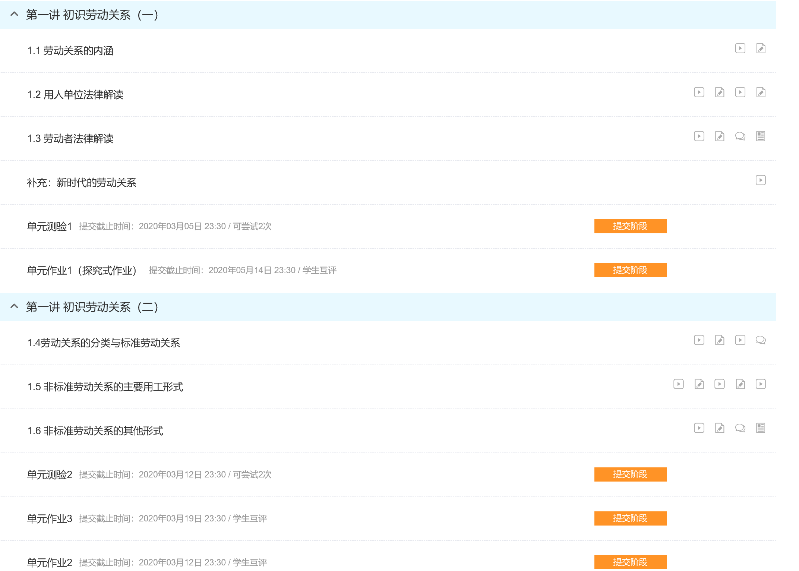The height and width of the screenshot is (571, 799).
Task: Play last video icon in 1.5 row
Action: click(x=761, y=384)
